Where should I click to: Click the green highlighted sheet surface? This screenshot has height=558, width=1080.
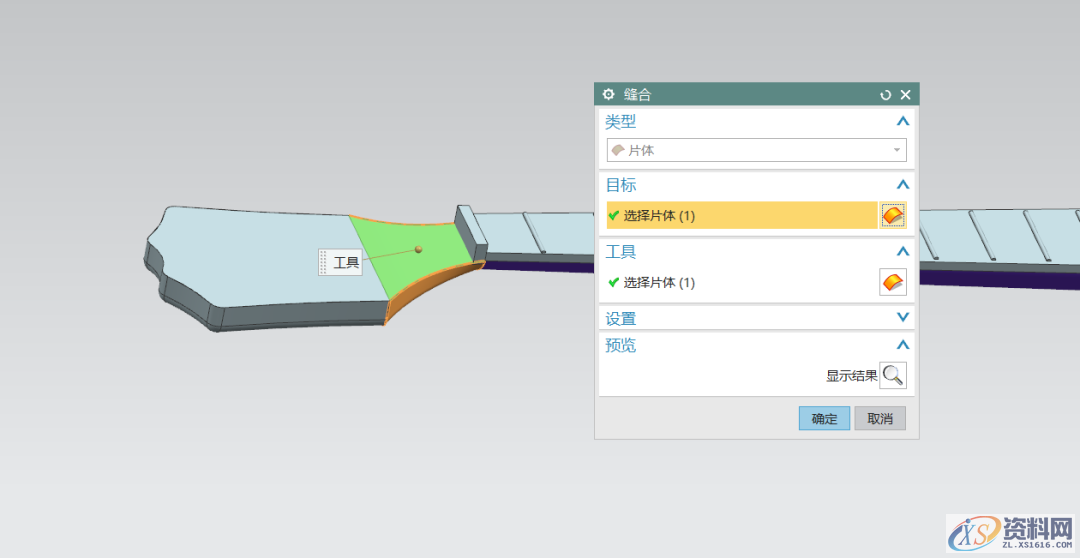pyautogui.click(x=413, y=258)
